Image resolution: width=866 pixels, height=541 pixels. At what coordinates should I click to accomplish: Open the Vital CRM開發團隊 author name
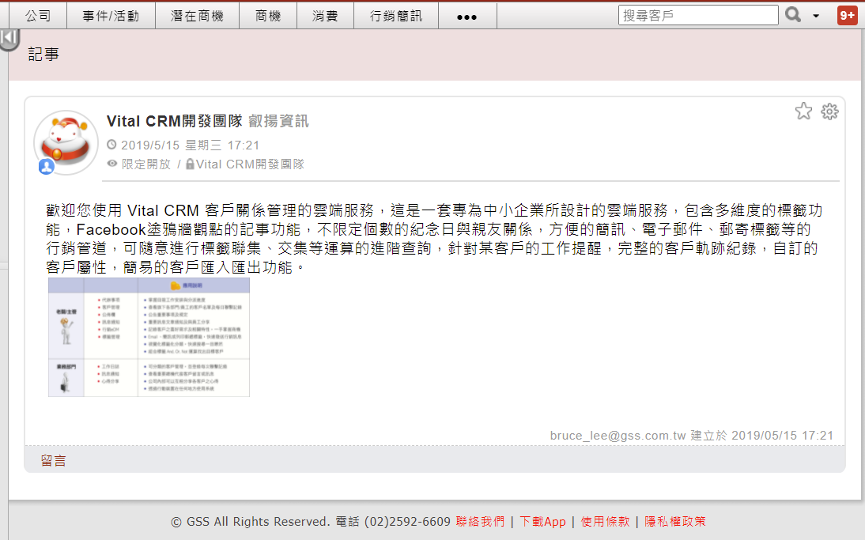pyautogui.click(x=175, y=121)
